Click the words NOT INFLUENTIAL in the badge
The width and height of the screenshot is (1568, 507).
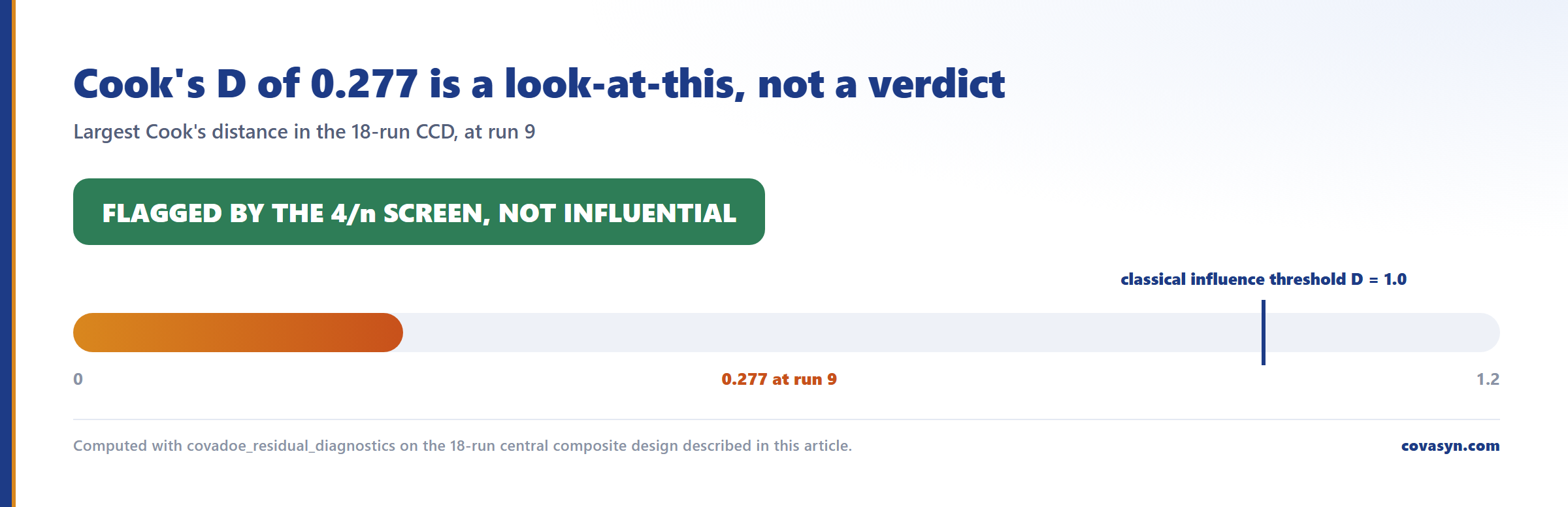tap(617, 213)
